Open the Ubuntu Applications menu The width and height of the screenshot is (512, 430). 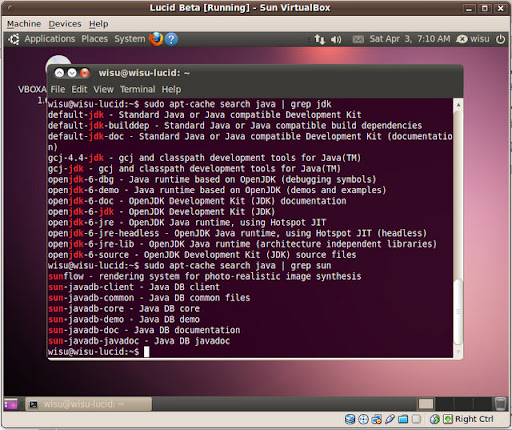click(x=49, y=39)
